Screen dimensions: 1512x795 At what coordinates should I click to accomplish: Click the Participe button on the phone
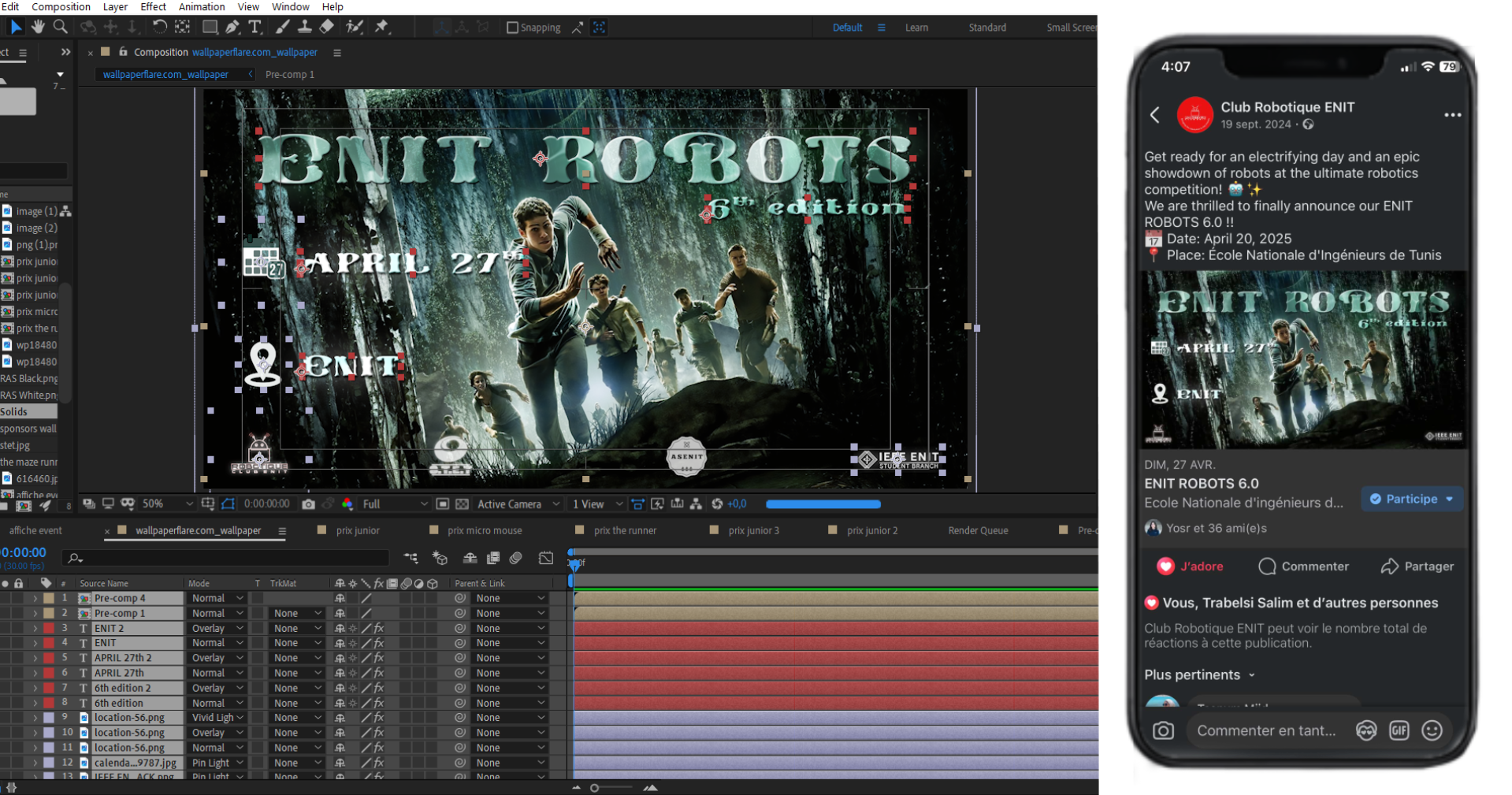pyautogui.click(x=1412, y=499)
